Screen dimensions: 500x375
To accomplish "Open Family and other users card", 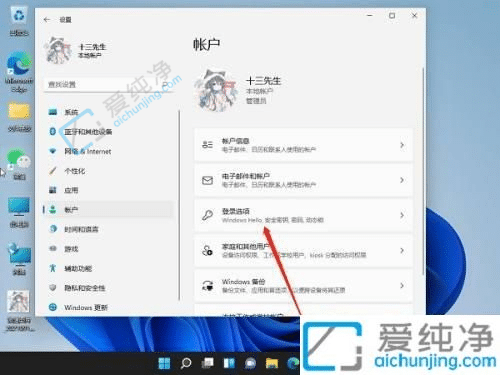I will [x=303, y=250].
